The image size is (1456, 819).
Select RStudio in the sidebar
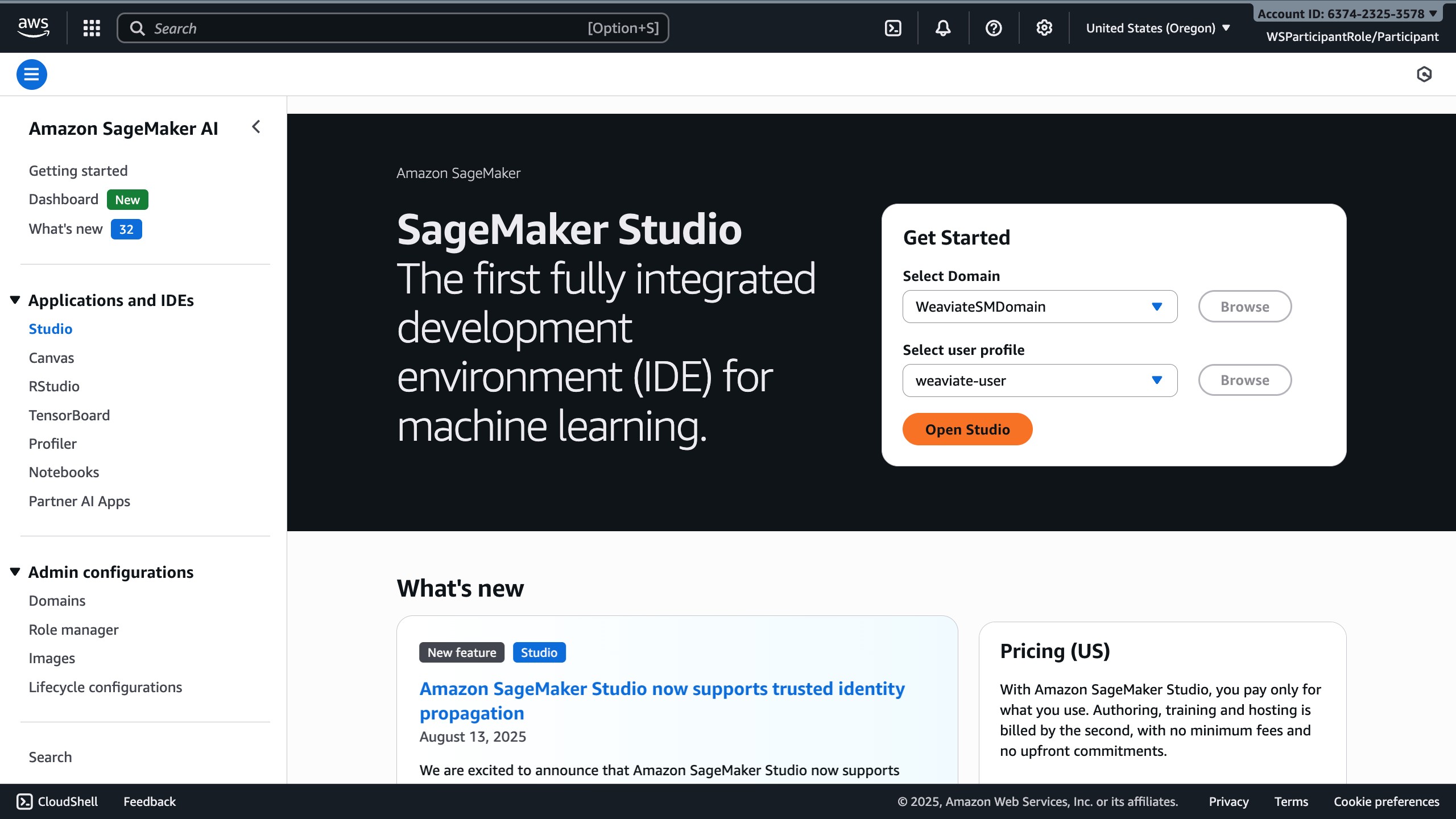tap(54, 386)
